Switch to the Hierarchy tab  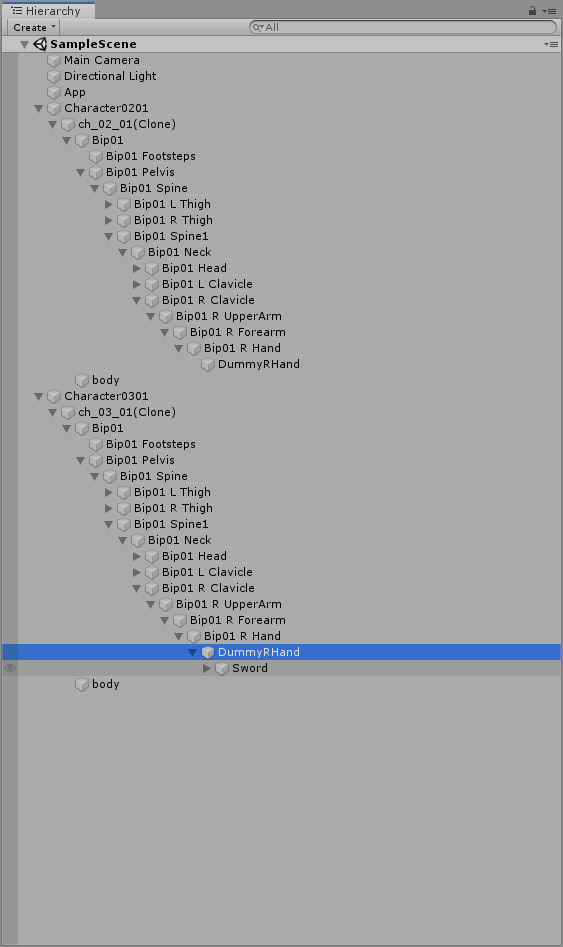point(48,11)
